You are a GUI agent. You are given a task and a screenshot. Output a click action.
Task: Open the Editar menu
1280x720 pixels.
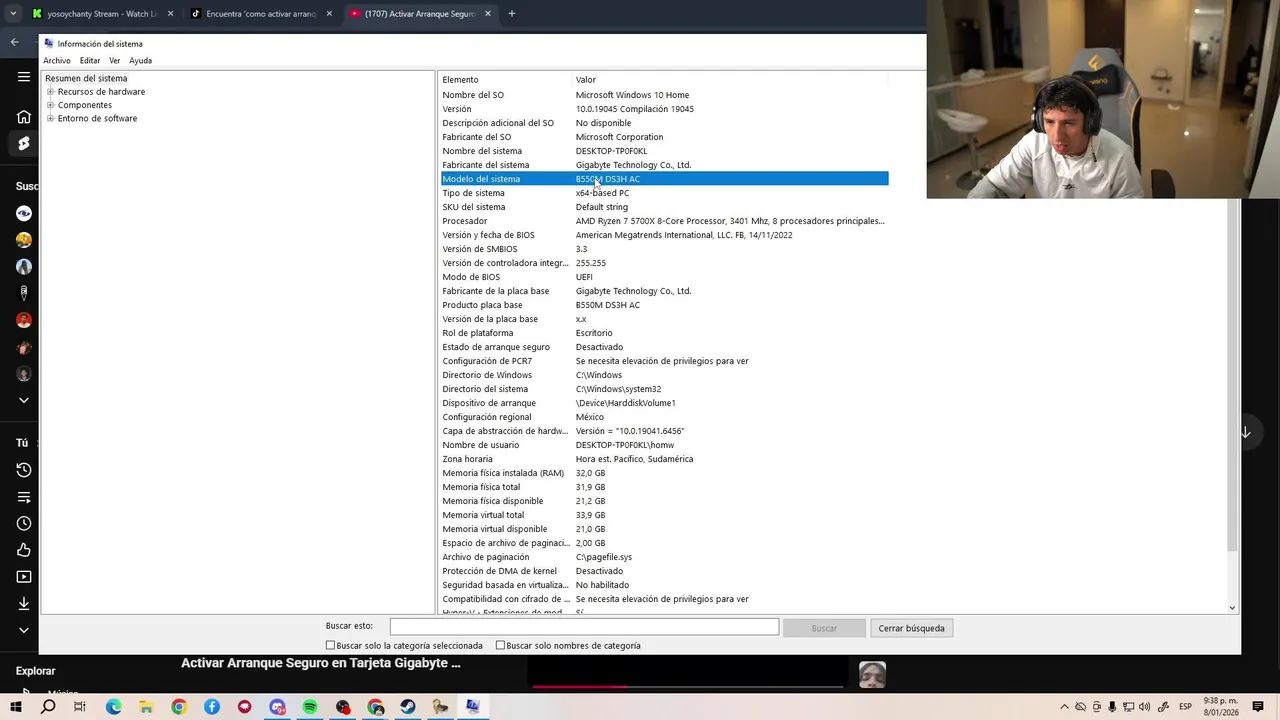tap(90, 61)
